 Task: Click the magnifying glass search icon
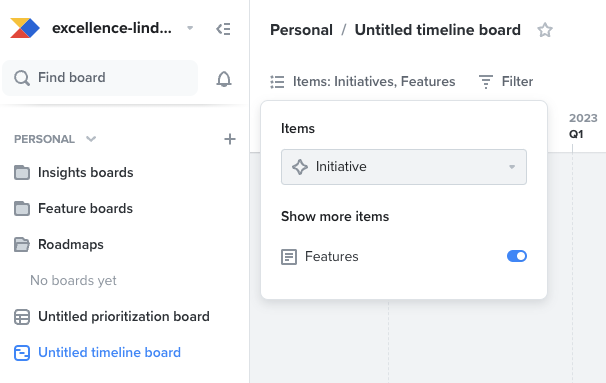pyautogui.click(x=22, y=78)
